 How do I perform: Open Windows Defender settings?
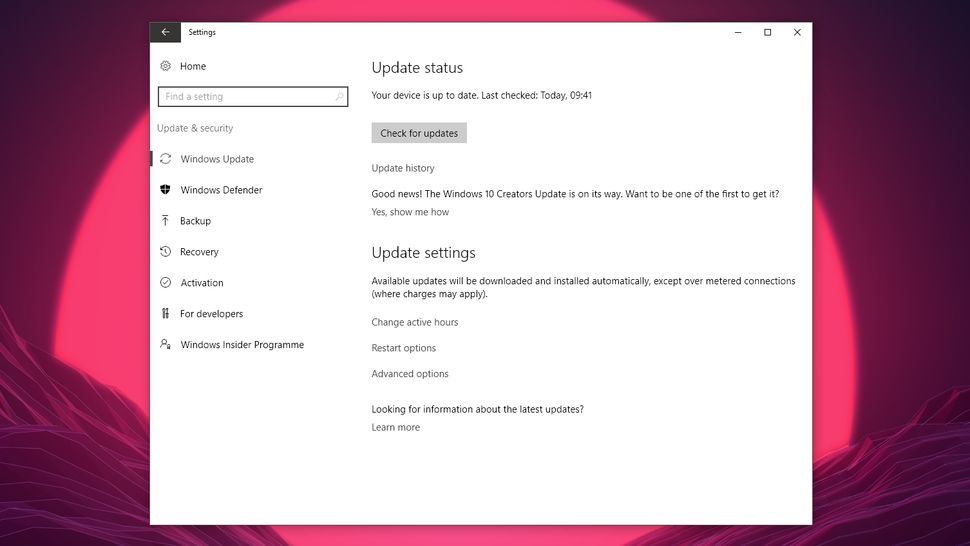pyautogui.click(x=221, y=190)
